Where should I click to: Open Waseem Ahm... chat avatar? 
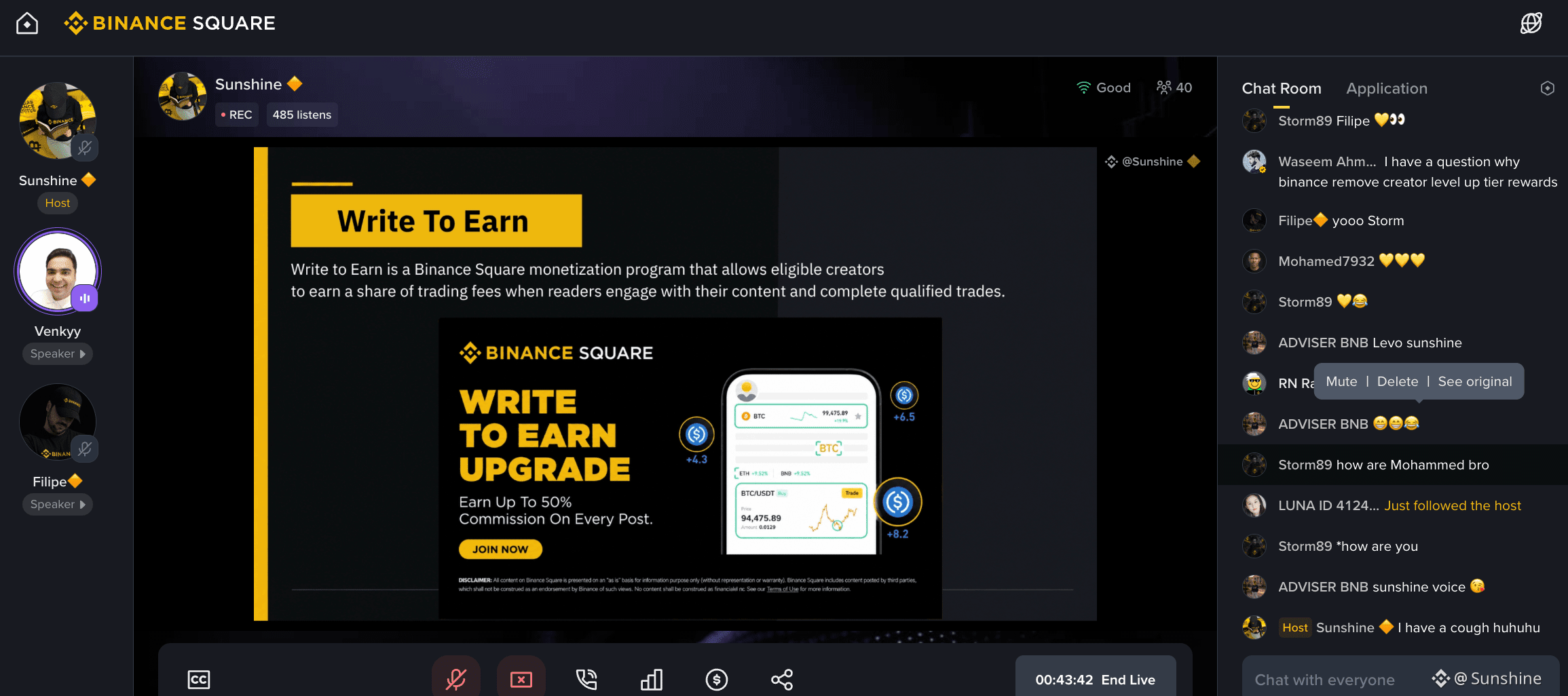point(1254,161)
